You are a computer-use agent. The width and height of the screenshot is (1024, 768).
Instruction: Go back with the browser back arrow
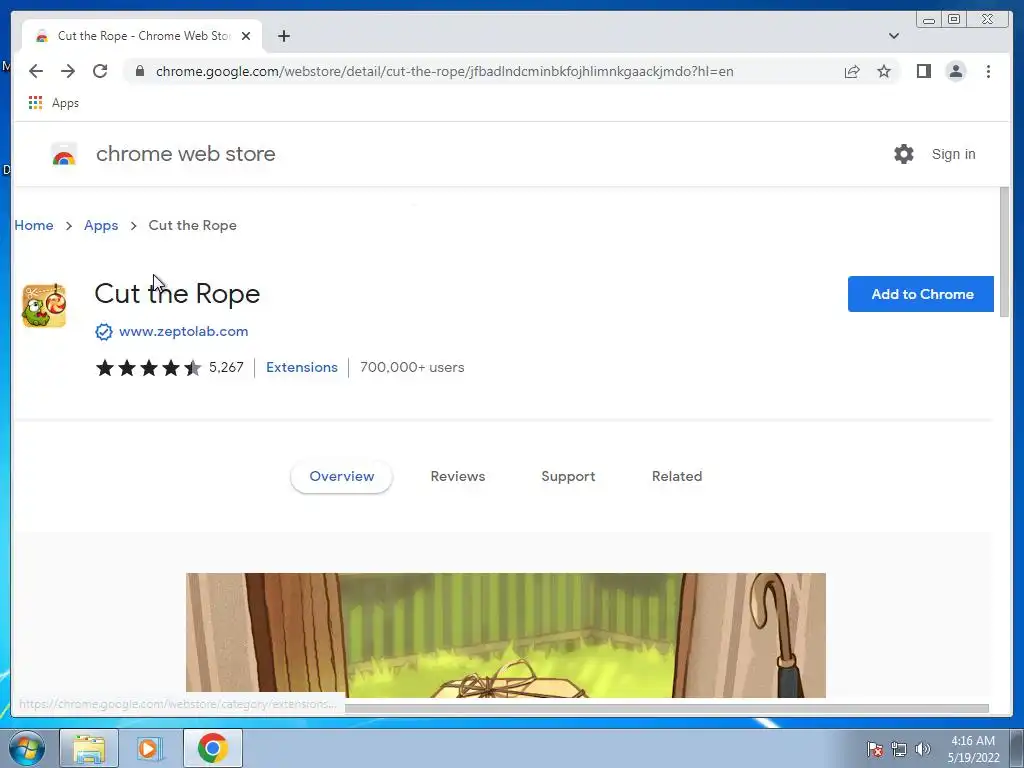click(x=36, y=71)
